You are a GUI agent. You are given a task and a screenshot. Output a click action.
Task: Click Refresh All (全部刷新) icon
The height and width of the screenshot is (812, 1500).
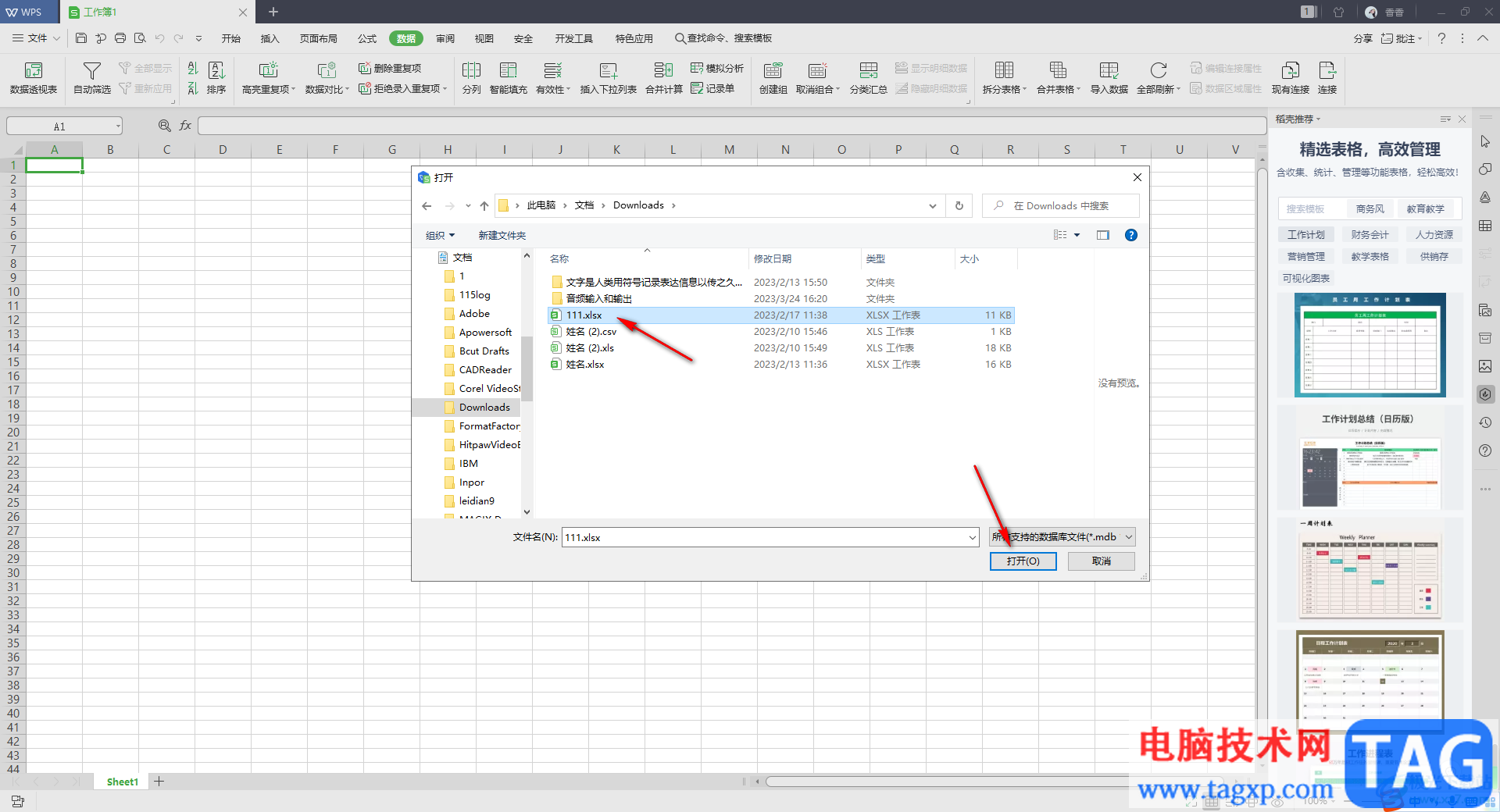pos(1158,70)
